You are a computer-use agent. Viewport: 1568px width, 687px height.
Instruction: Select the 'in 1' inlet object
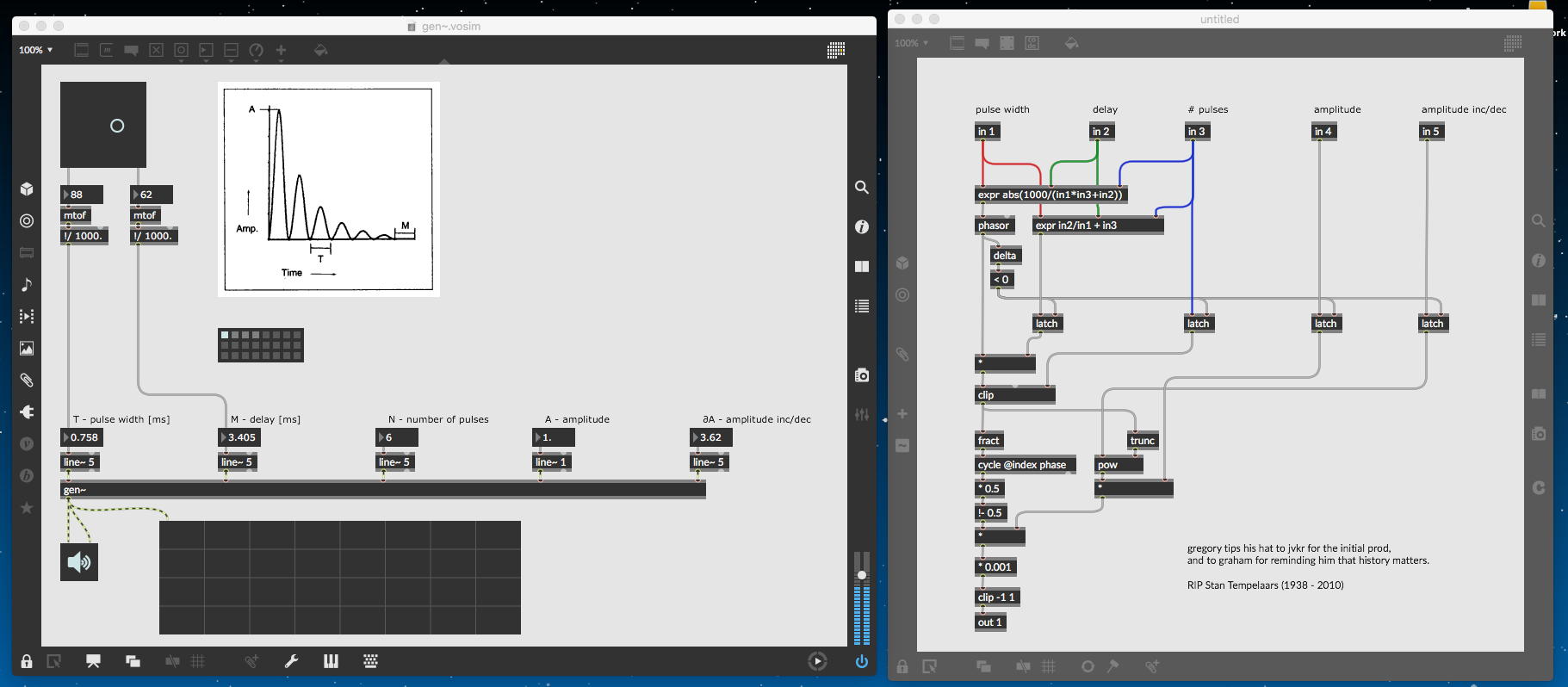point(987,132)
